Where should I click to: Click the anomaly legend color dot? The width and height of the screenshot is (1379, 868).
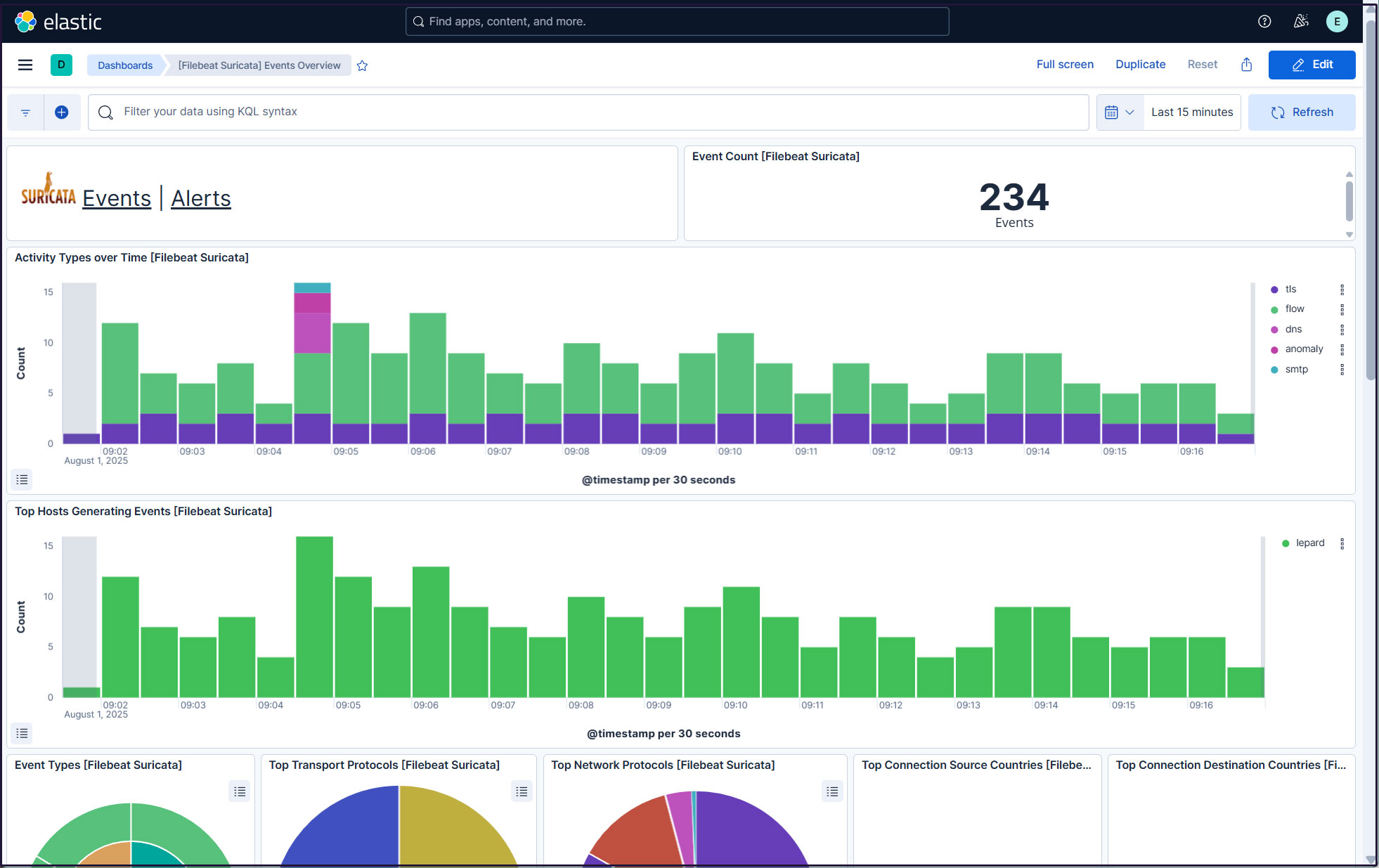(x=1274, y=350)
